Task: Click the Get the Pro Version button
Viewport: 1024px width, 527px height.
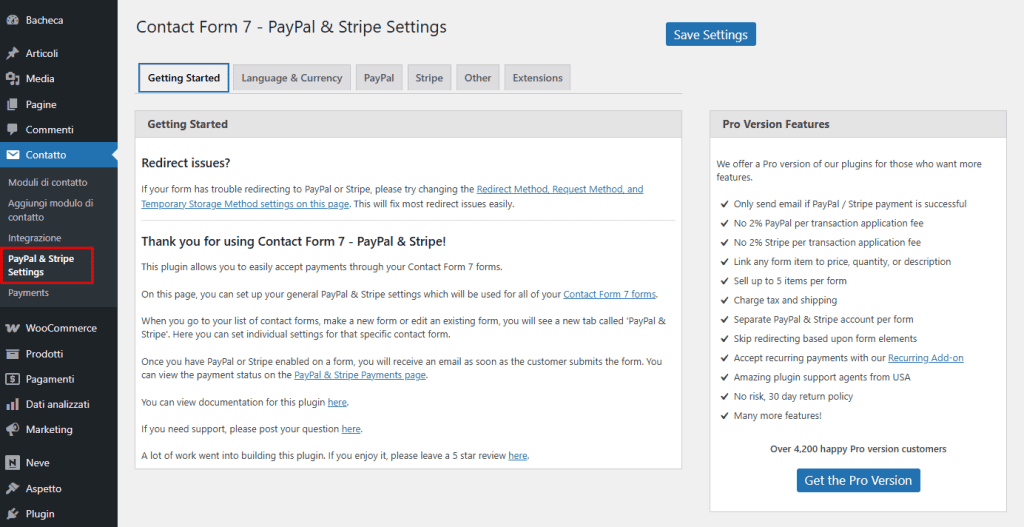Action: point(858,481)
